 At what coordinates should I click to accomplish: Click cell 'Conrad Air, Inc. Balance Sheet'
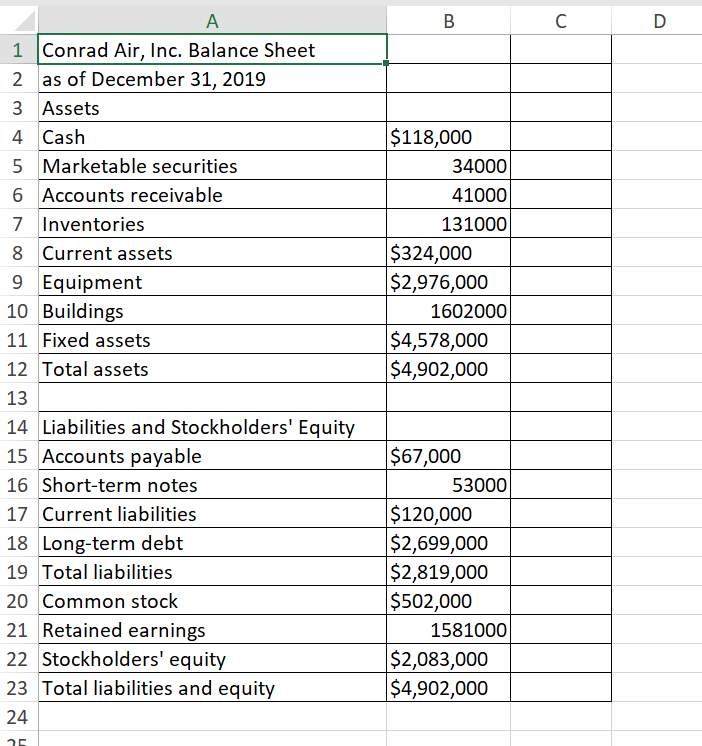coord(212,49)
